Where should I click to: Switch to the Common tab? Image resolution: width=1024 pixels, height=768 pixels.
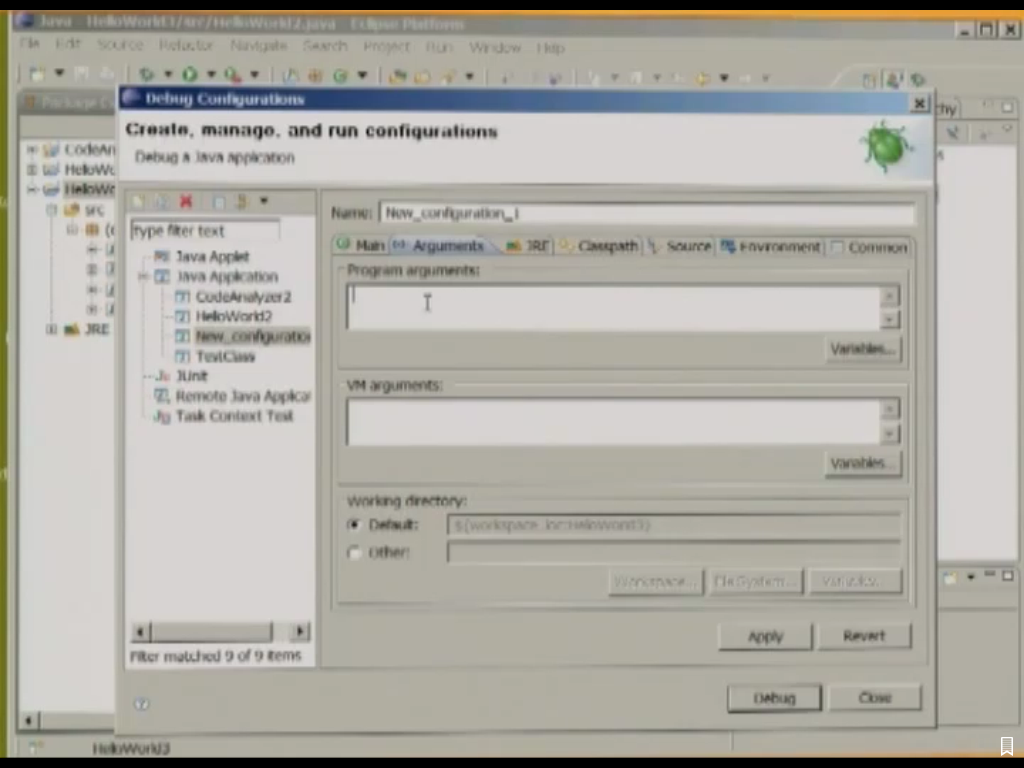tap(869, 248)
